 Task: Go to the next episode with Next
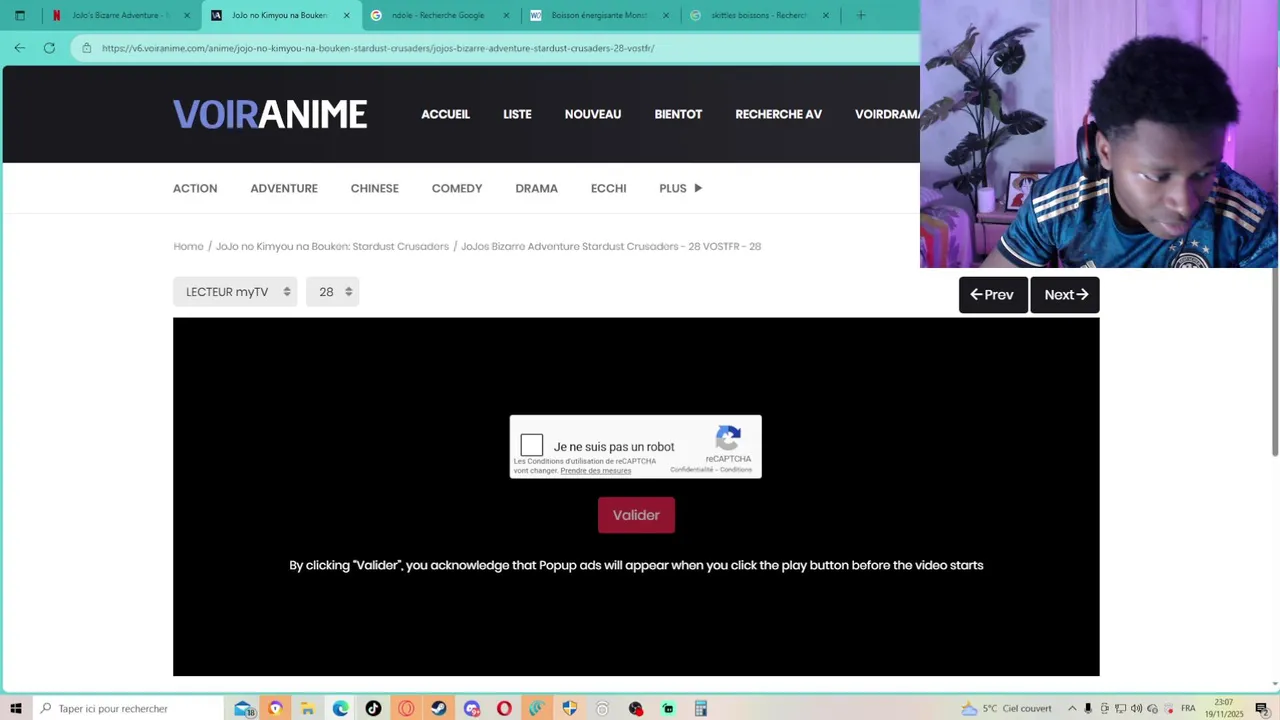tap(1065, 295)
